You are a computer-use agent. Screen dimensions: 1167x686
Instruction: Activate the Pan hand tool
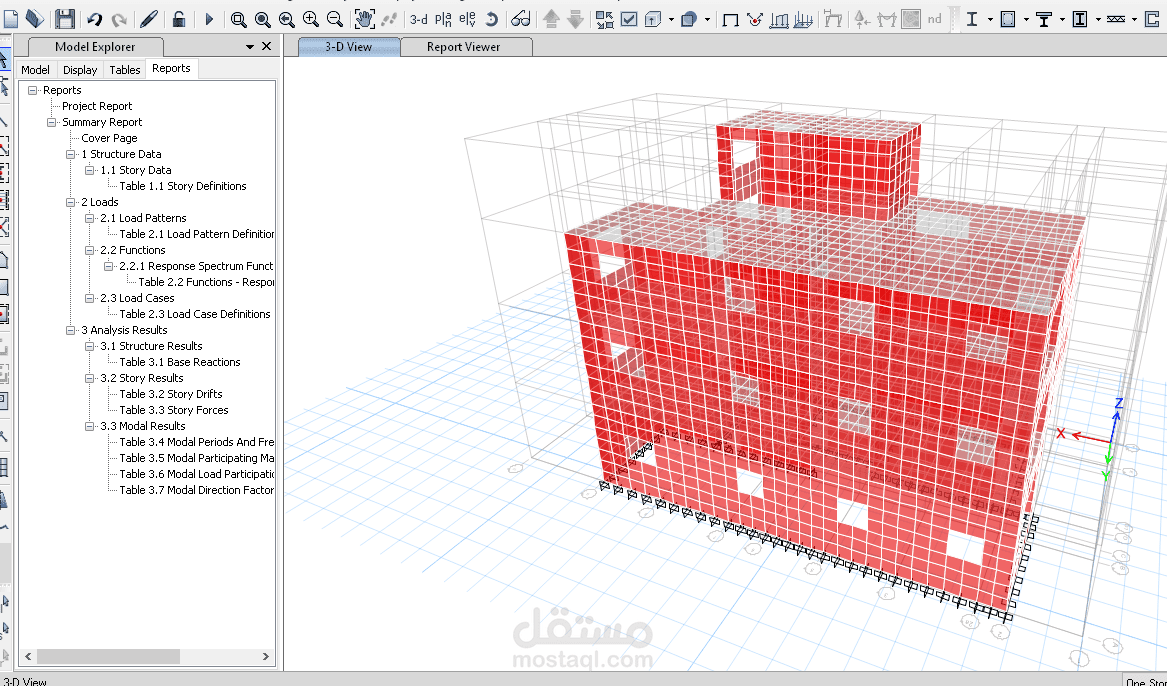point(364,19)
